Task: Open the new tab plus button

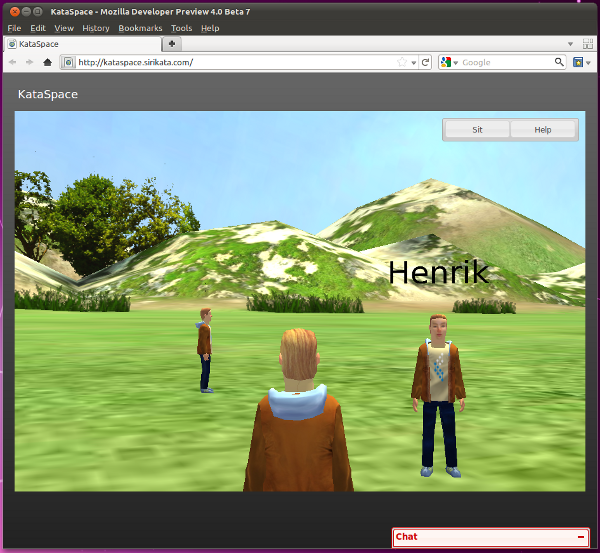Action: 172,44
